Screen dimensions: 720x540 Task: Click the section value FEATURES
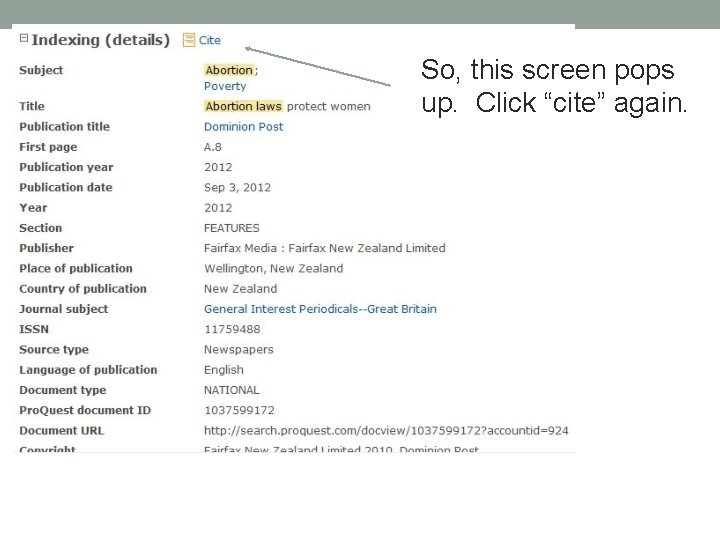(231, 228)
